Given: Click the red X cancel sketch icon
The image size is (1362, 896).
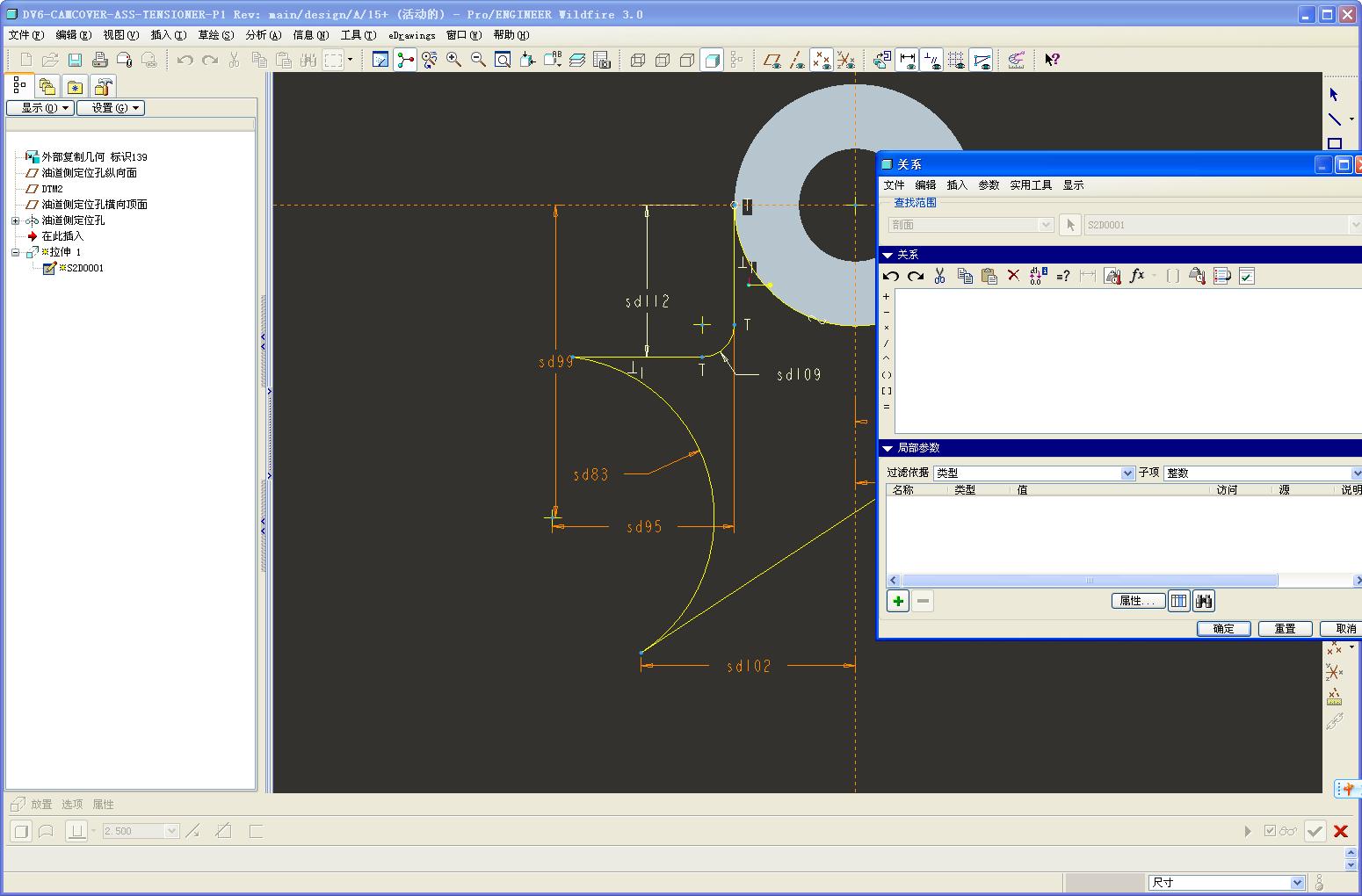Looking at the screenshot, I should click(1341, 831).
